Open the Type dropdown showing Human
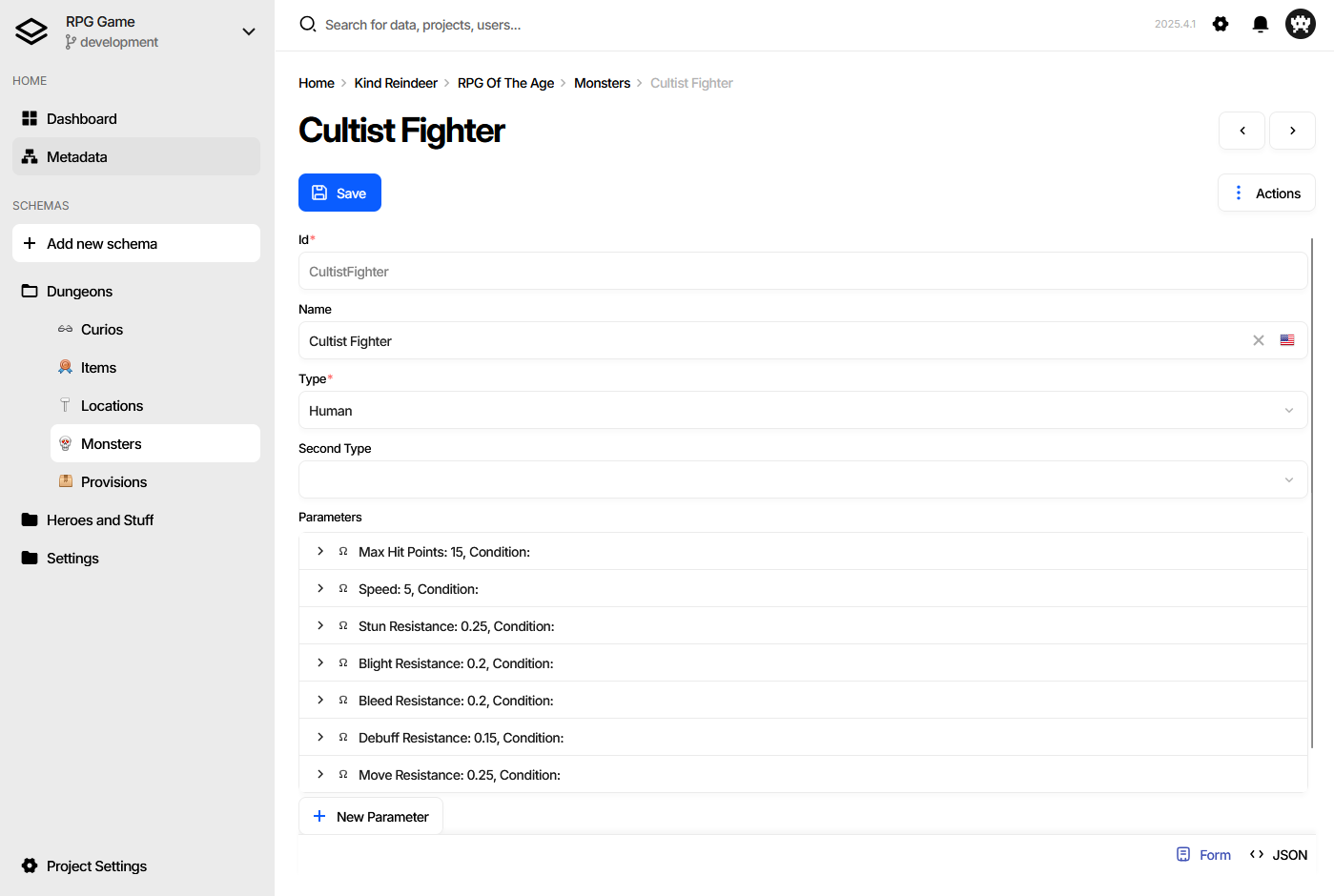Image resolution: width=1334 pixels, height=896 pixels. pos(803,410)
